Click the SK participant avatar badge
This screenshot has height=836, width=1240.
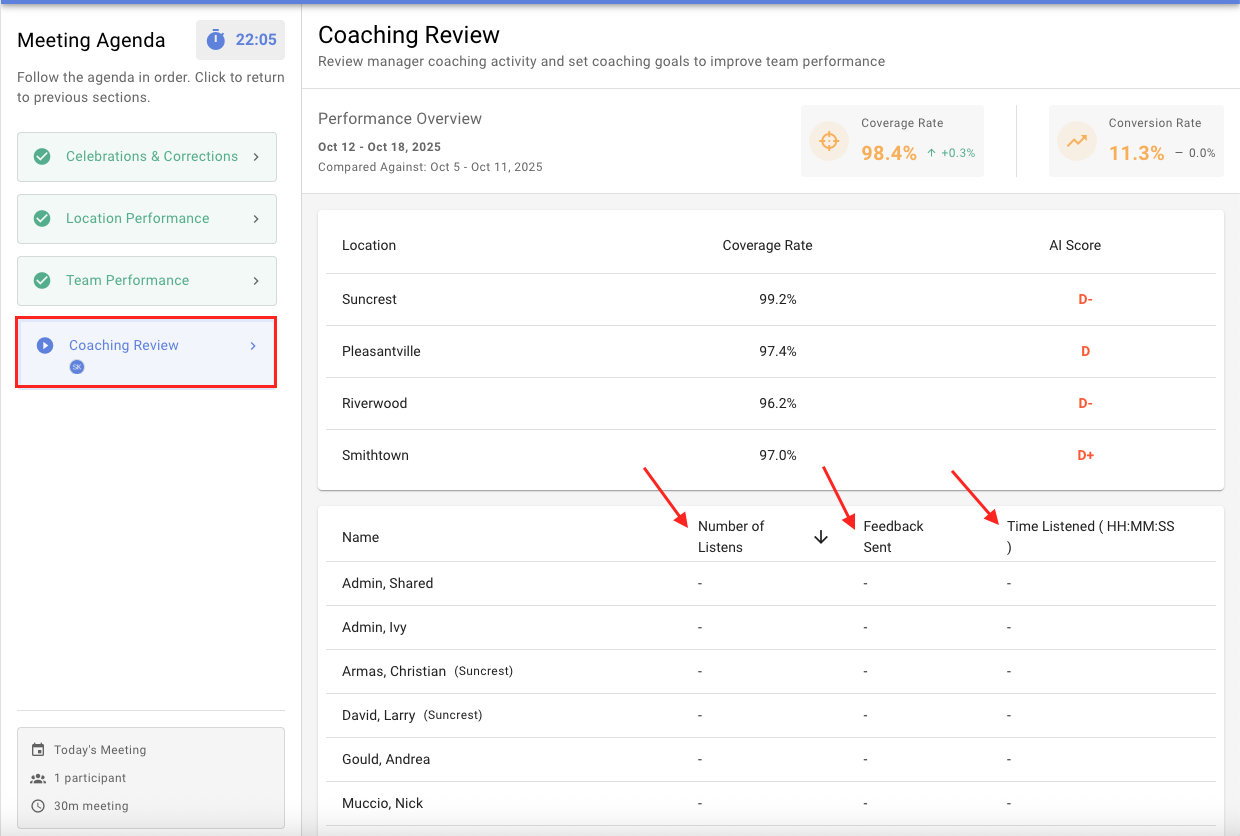(x=77, y=367)
